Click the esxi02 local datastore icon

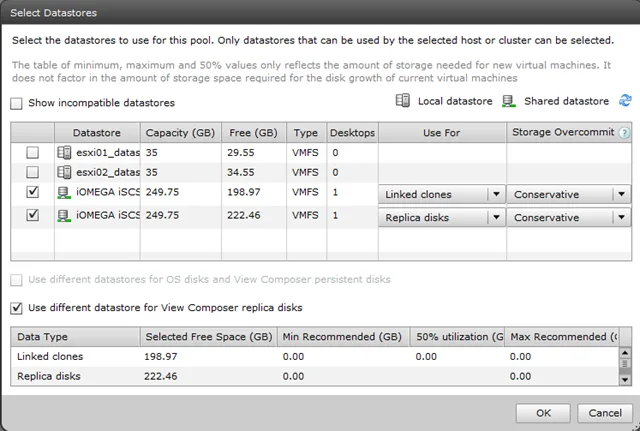pos(64,172)
